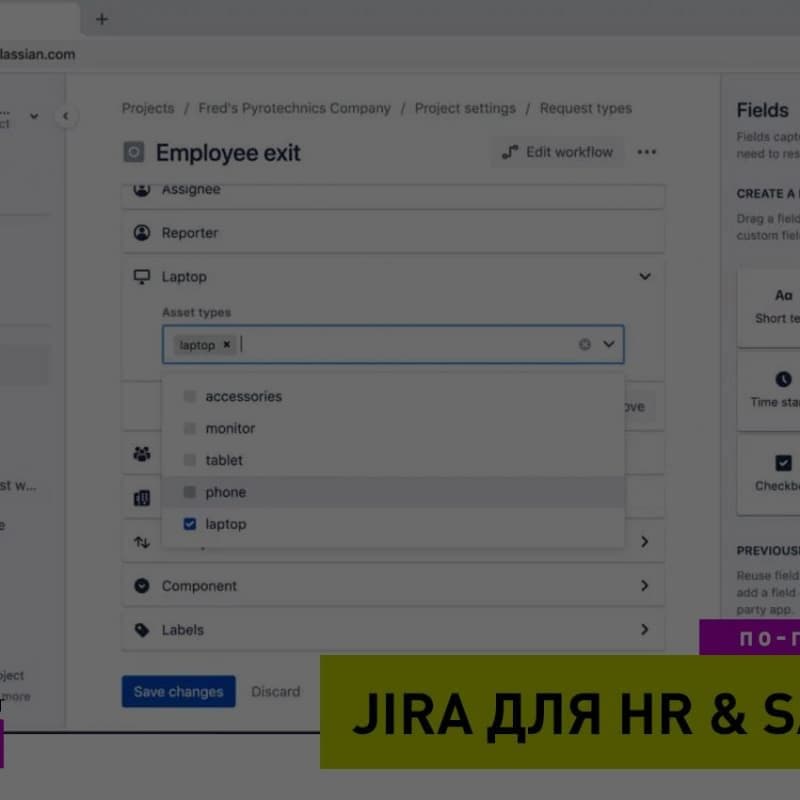The height and width of the screenshot is (800, 800).
Task: Check the accessories option
Action: pos(190,396)
